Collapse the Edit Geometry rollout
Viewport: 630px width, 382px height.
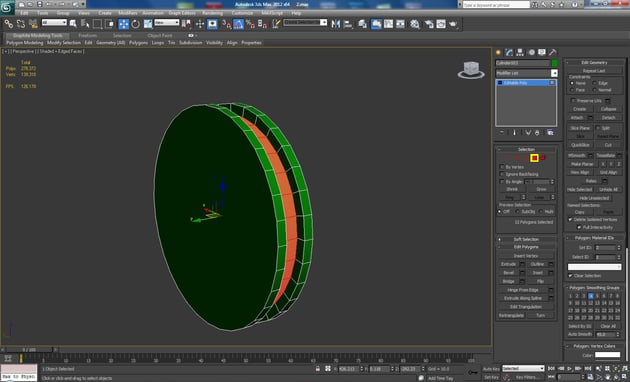tap(594, 62)
